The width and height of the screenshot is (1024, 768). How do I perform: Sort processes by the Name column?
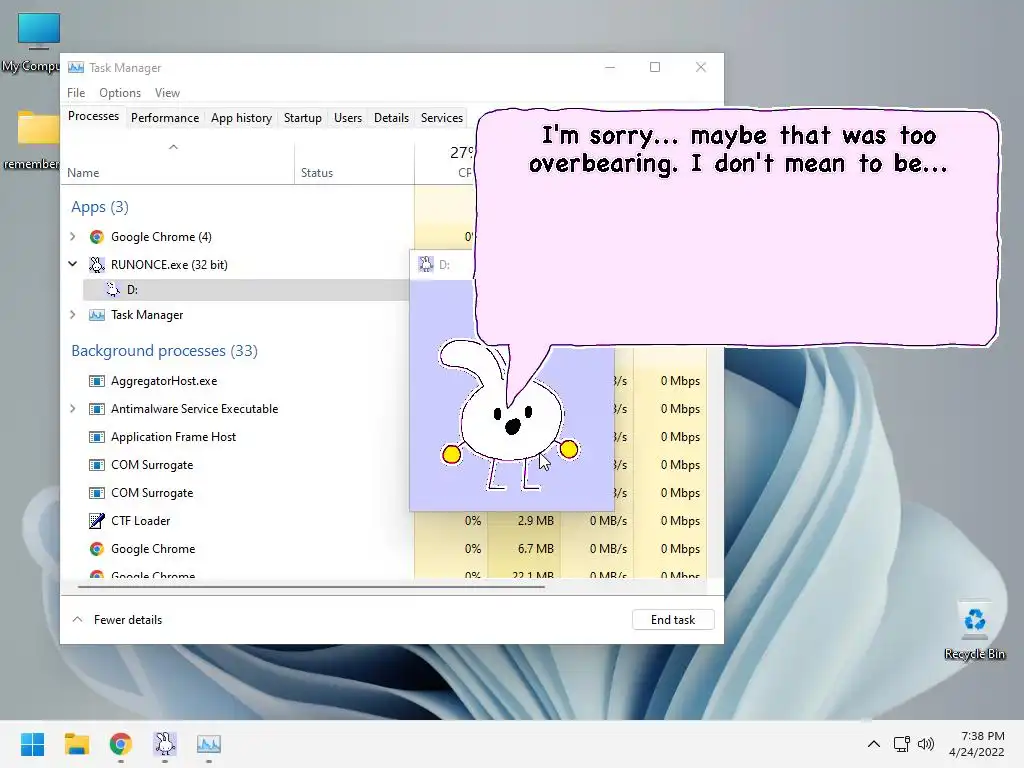tap(83, 173)
